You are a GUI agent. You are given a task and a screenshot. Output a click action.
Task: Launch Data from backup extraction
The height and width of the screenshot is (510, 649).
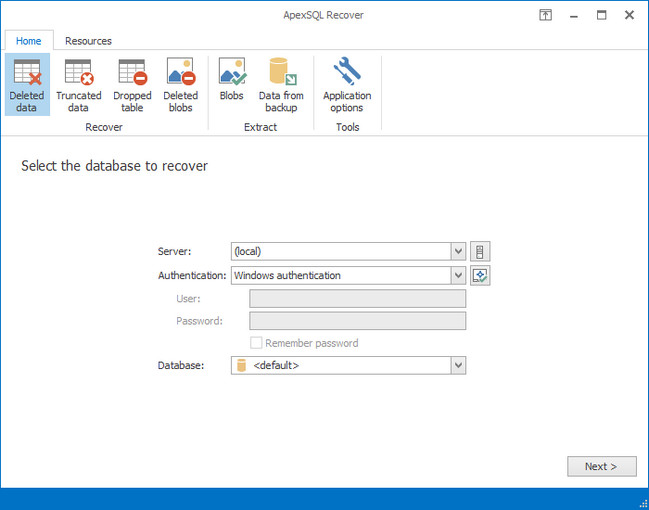click(281, 85)
